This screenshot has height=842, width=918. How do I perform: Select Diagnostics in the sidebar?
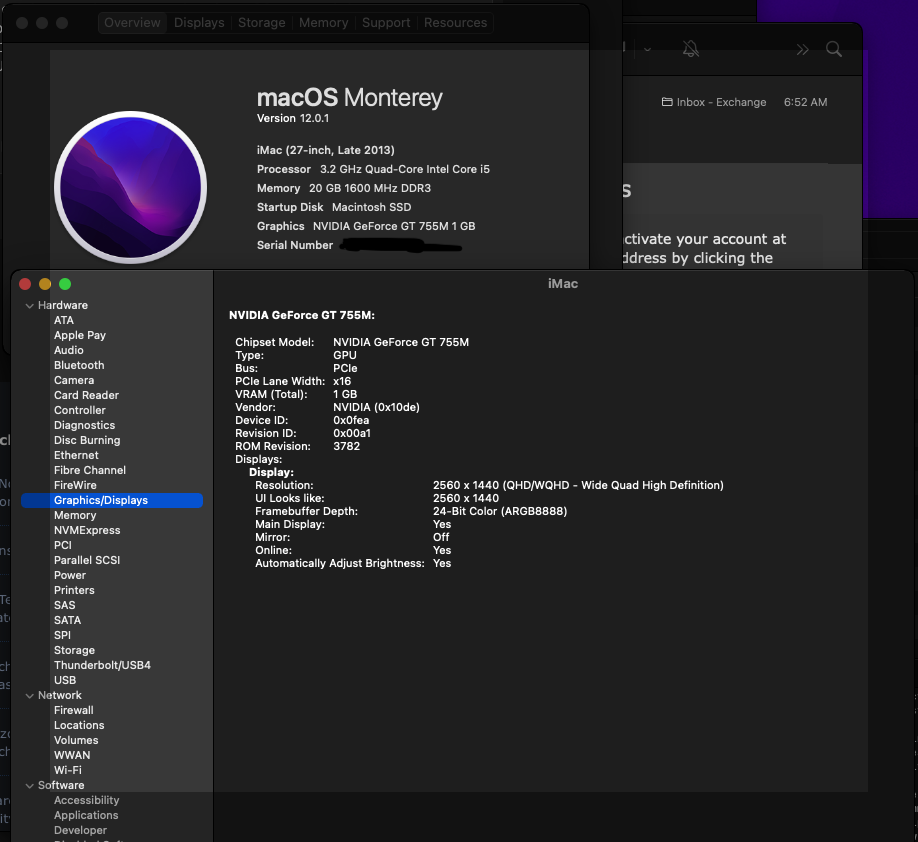pos(84,426)
